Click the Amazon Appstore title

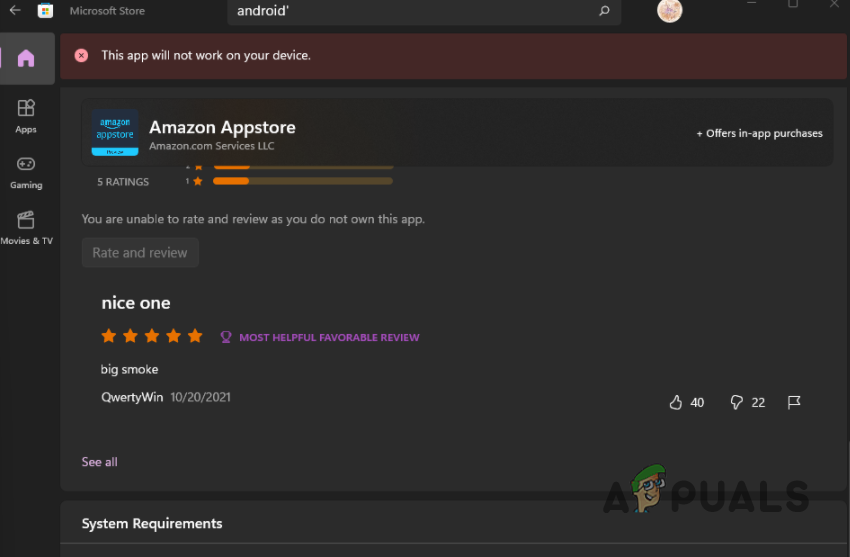tap(222, 127)
